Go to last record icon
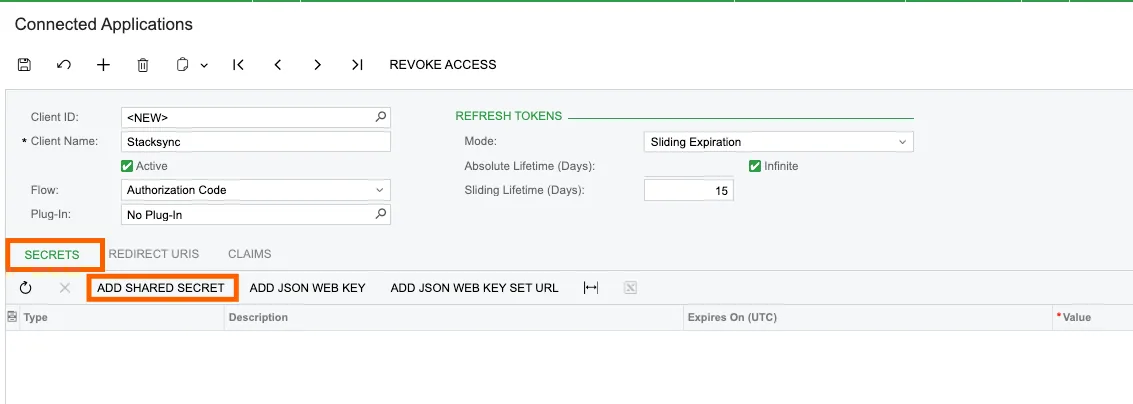Screen dimensions: 1133x404 coord(357,64)
